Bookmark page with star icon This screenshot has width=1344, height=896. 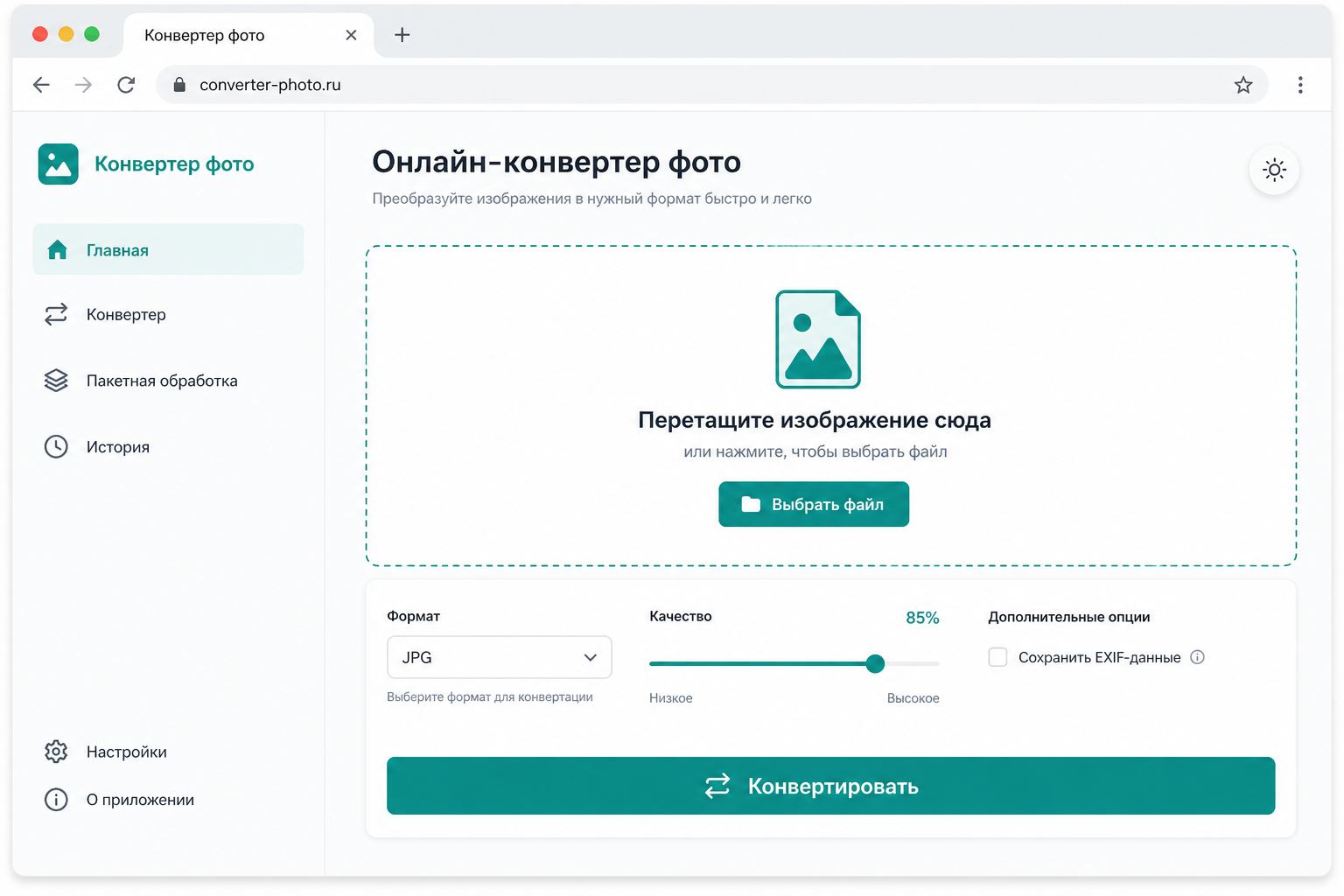coord(1243,85)
